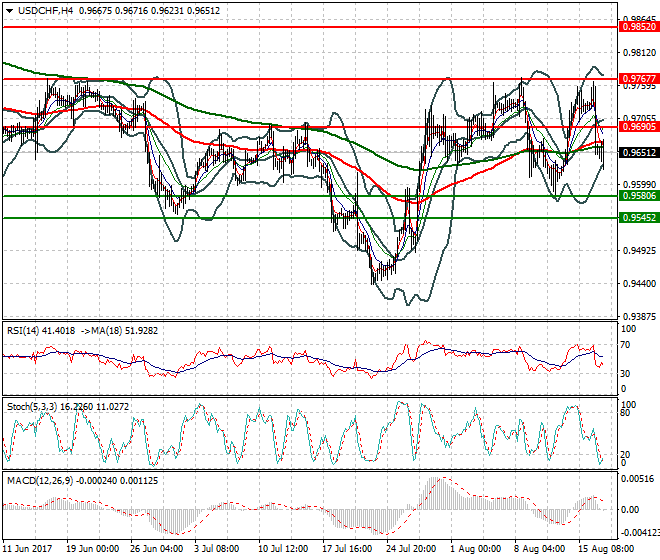The image size is (660, 560).
Task: Click the 24 Jul 20:00 time axis label
Action: coord(411,549)
